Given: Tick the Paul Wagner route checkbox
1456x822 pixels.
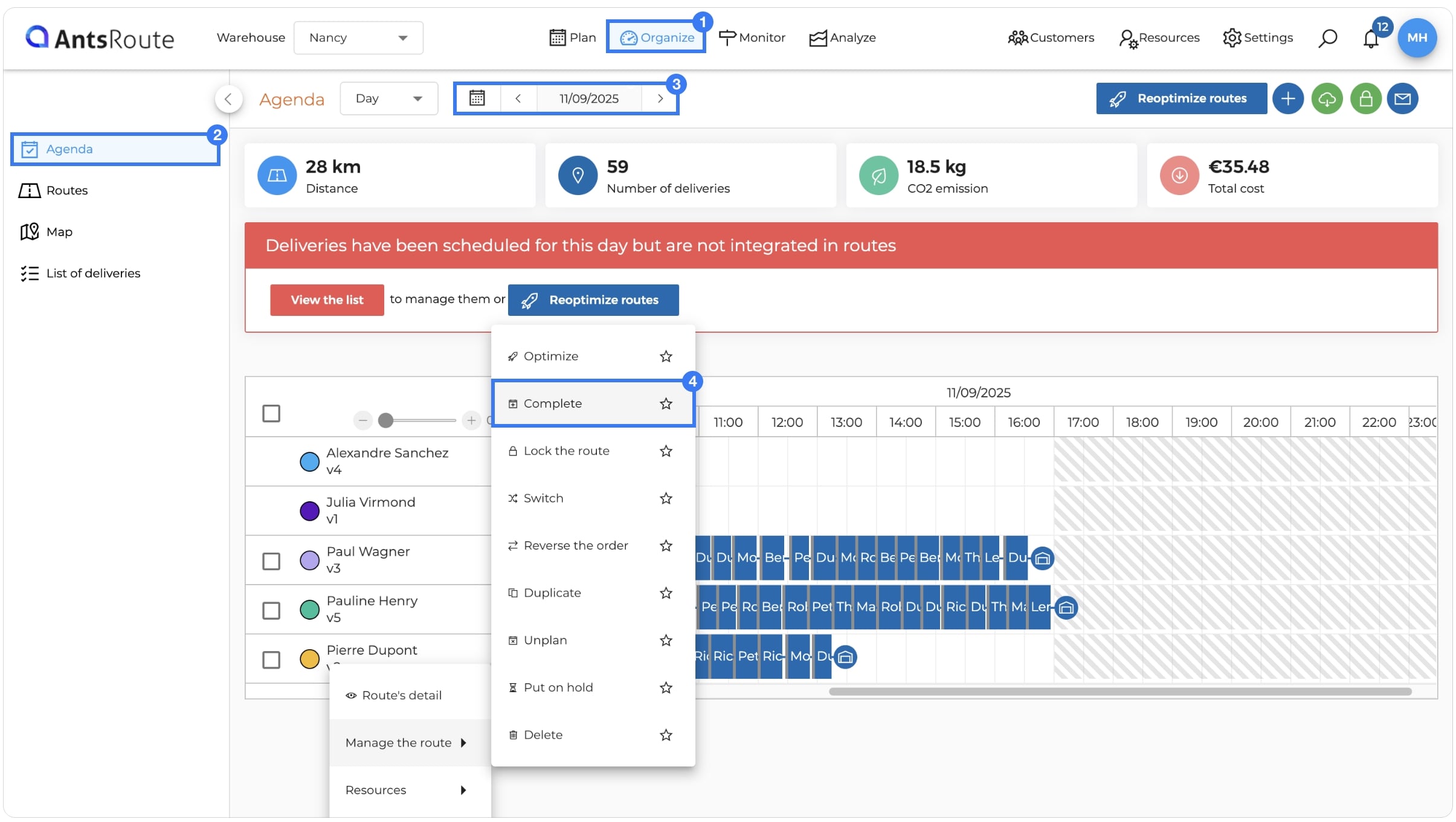Looking at the screenshot, I should (x=271, y=561).
